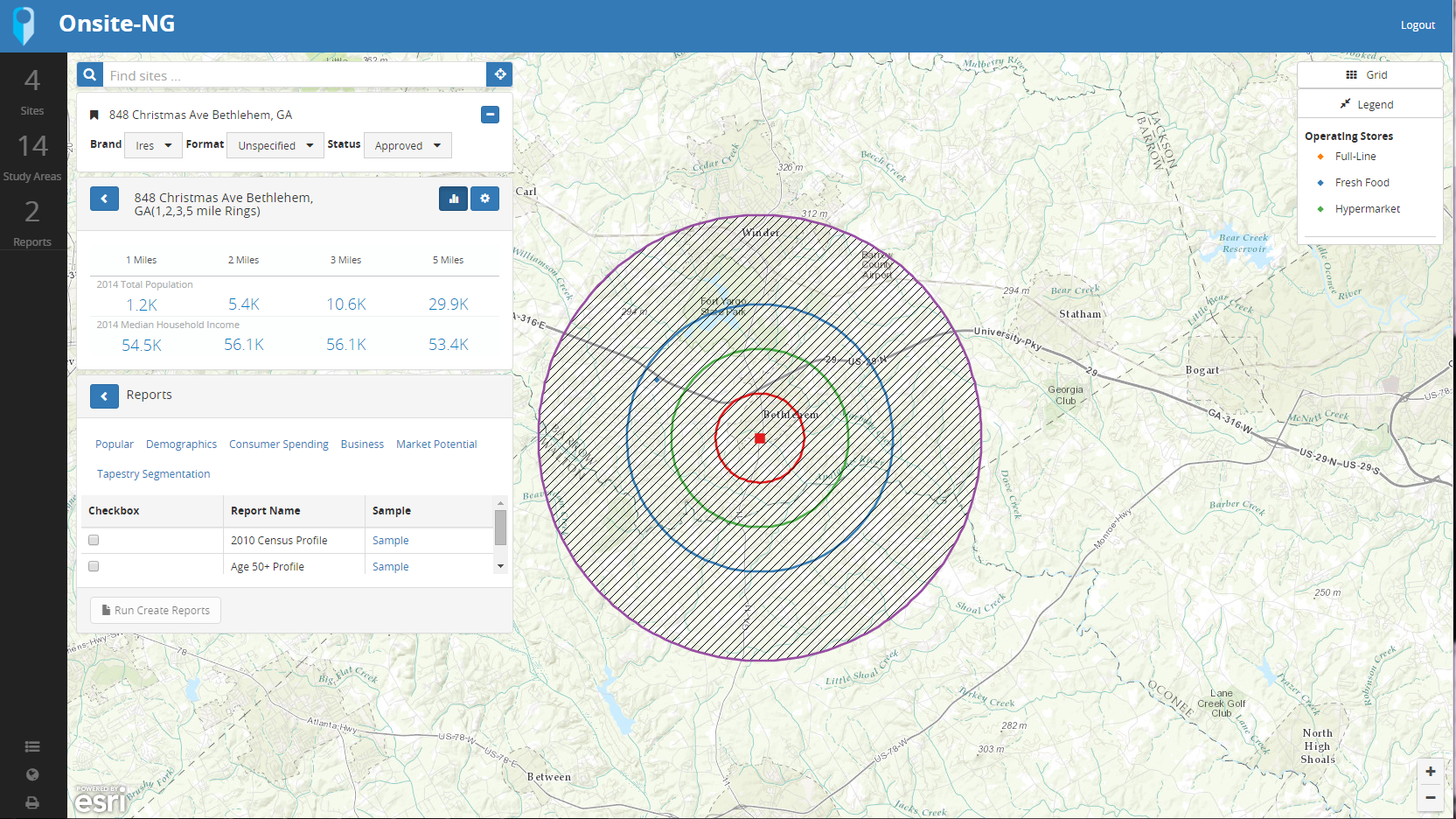Click back arrow next to Reports heading
The height and width of the screenshot is (819, 1456).
(104, 396)
